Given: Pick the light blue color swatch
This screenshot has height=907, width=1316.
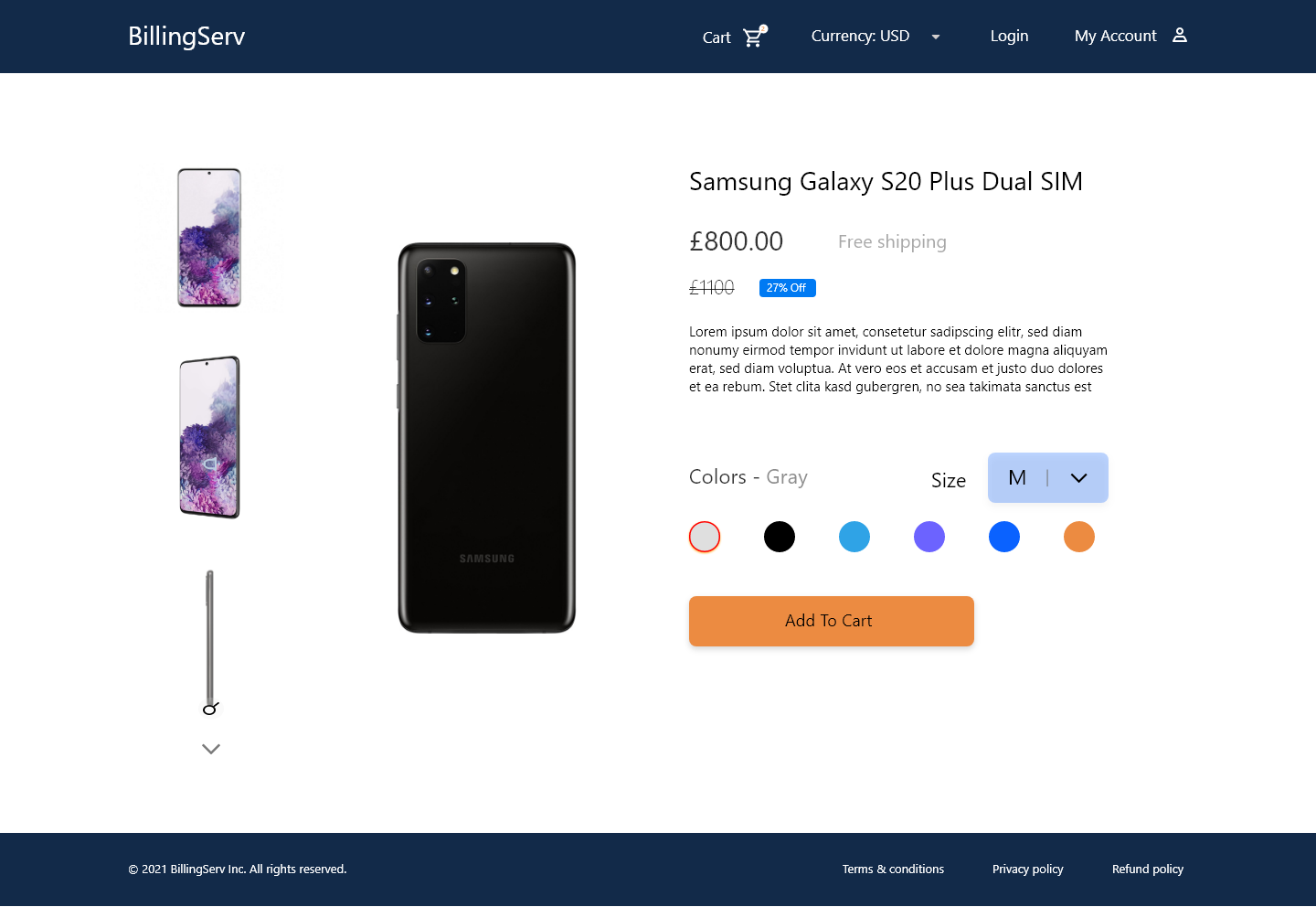Looking at the screenshot, I should pos(854,537).
